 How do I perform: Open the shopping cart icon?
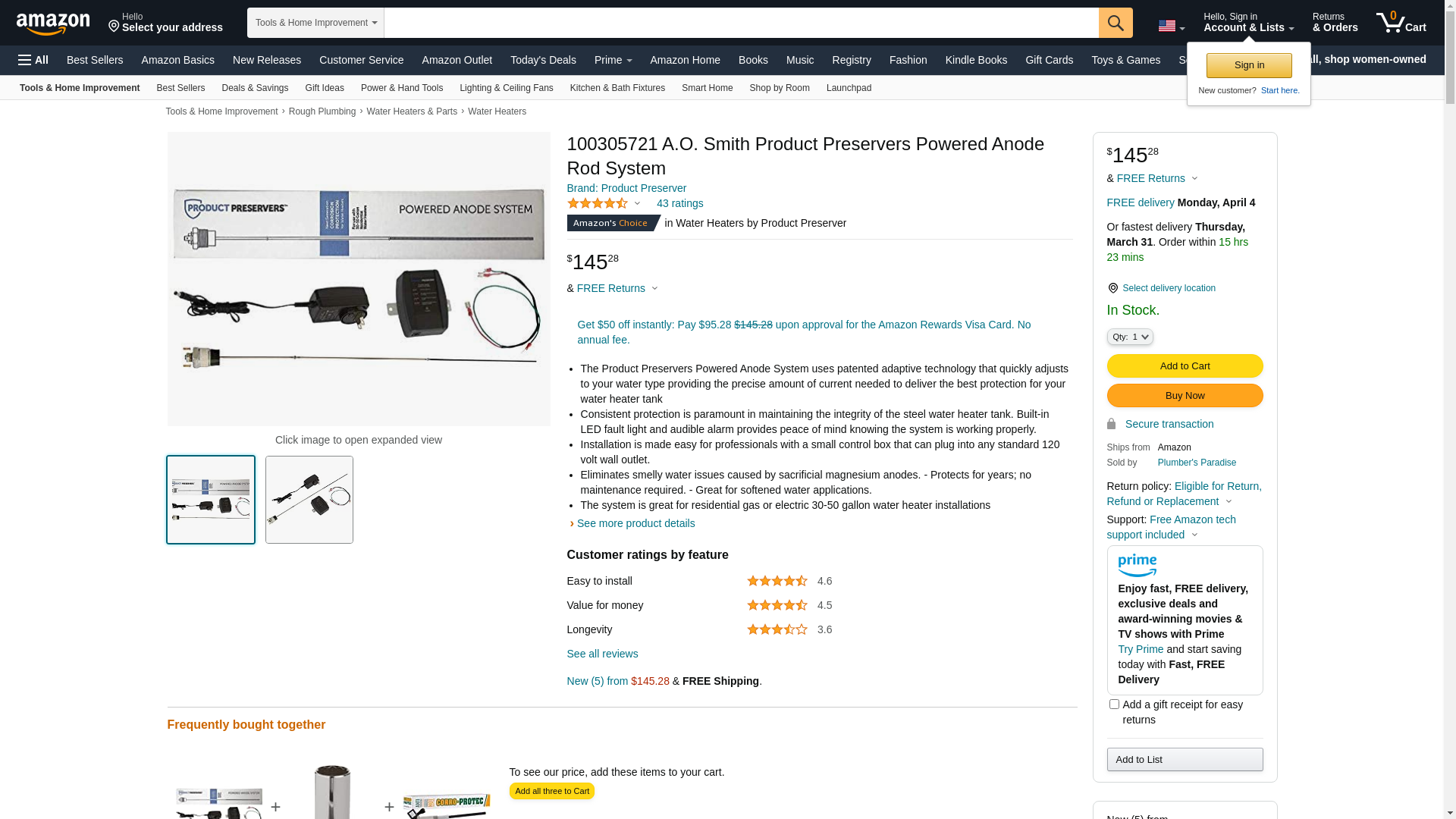pos(1401,23)
